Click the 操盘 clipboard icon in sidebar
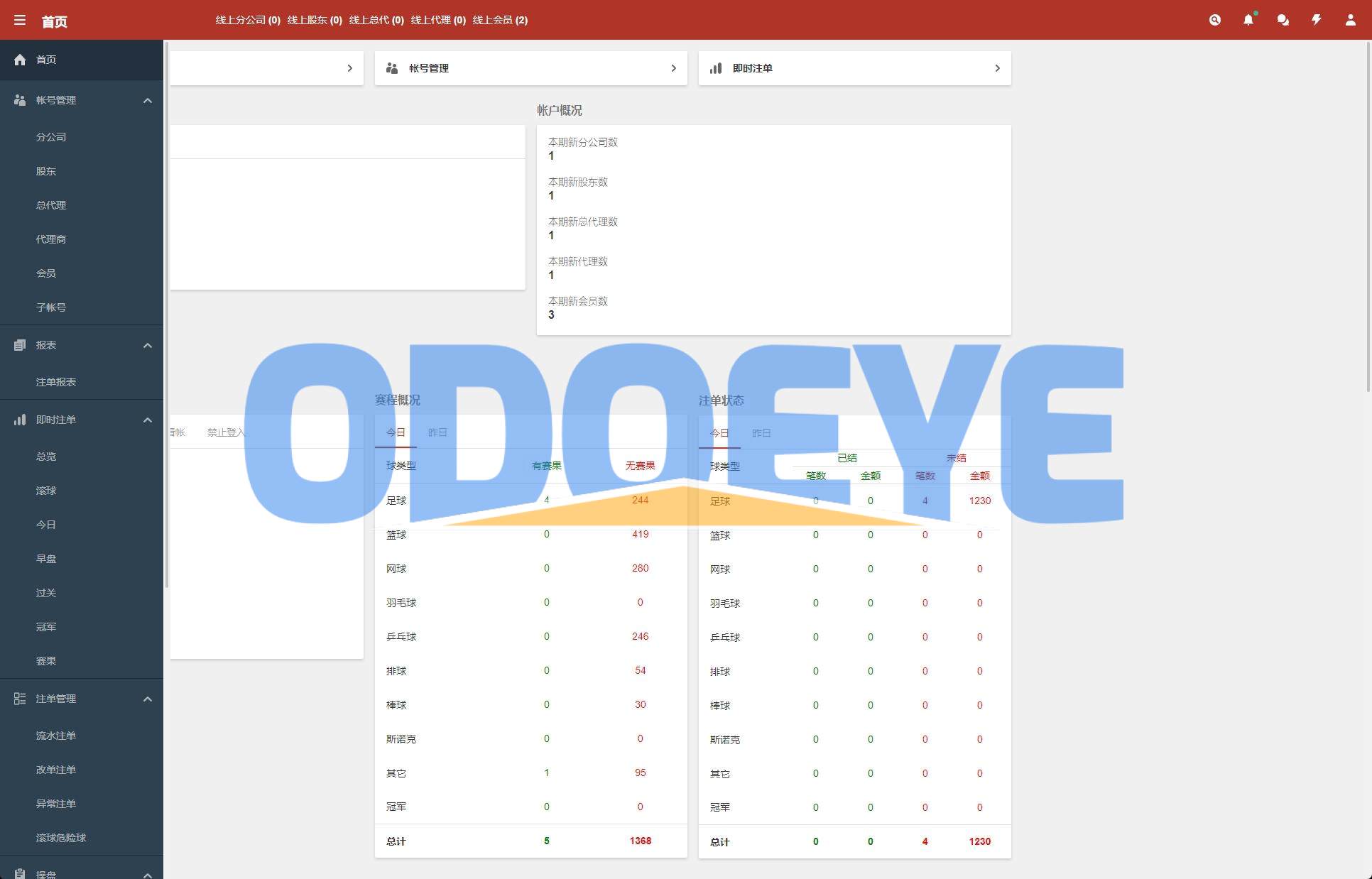This screenshot has width=1372, height=879. tap(20, 874)
